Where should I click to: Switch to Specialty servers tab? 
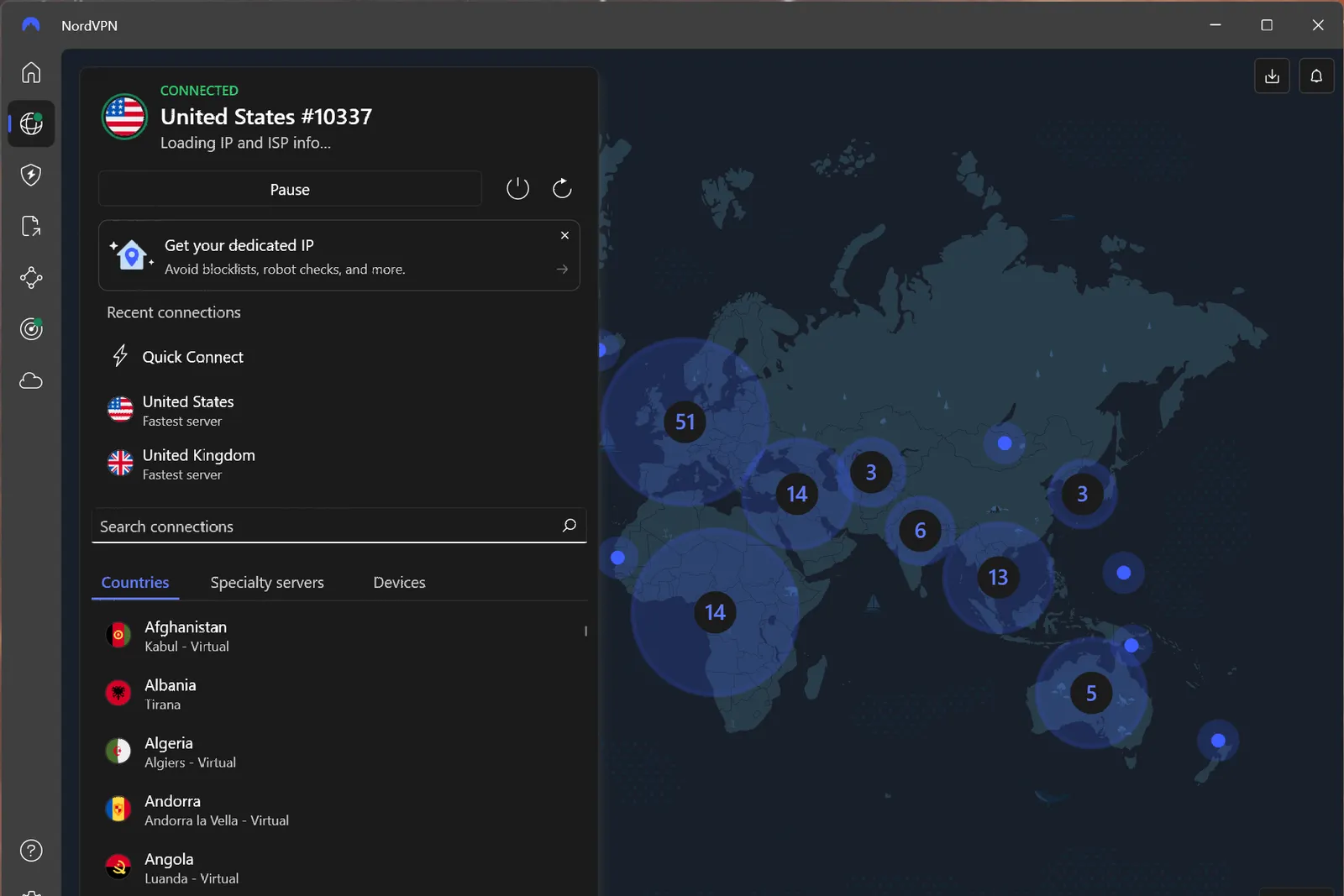coord(267,583)
